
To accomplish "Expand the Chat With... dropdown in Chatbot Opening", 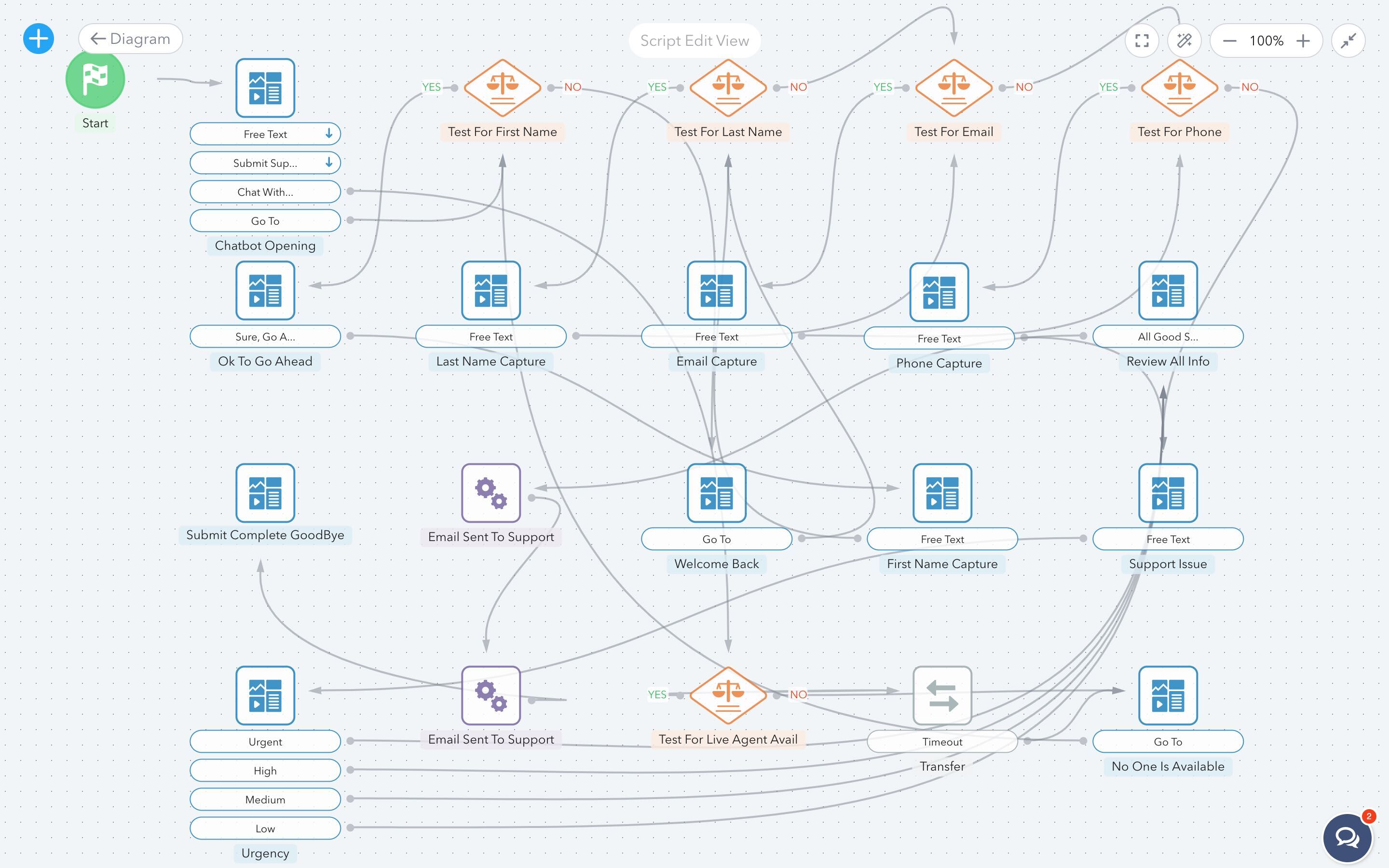I will [264, 191].
